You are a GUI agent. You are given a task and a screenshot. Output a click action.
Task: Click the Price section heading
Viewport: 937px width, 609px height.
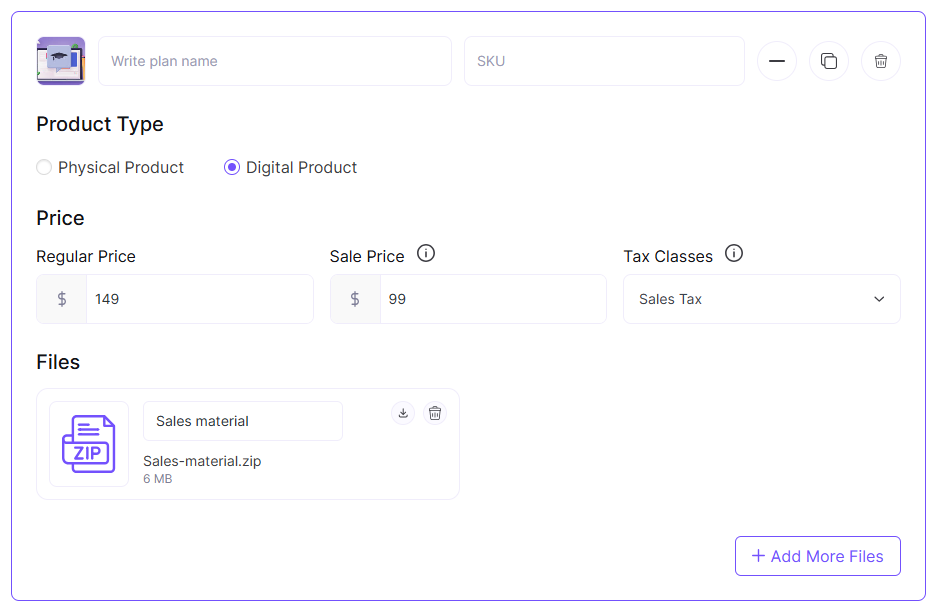click(x=60, y=218)
